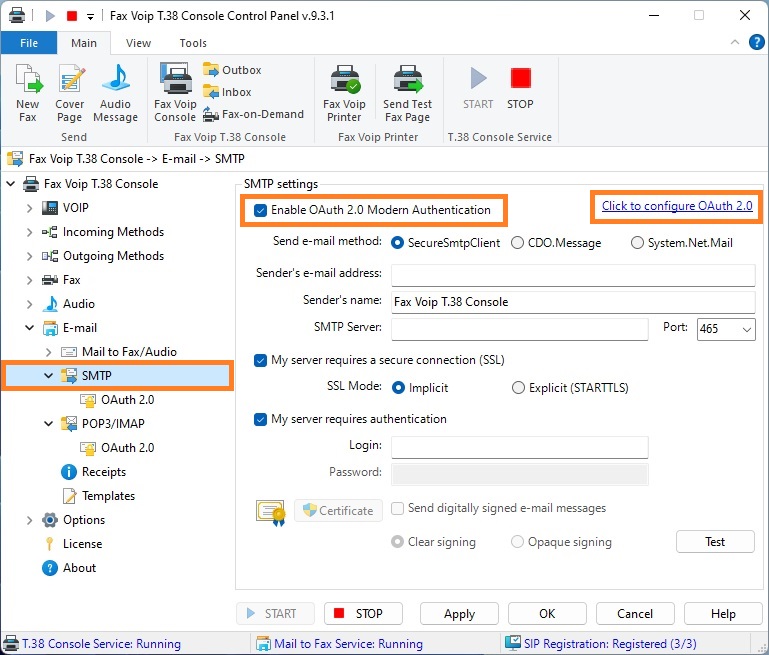Open the quick access toolbar dropdown arrow

pyautogui.click(x=90, y=17)
